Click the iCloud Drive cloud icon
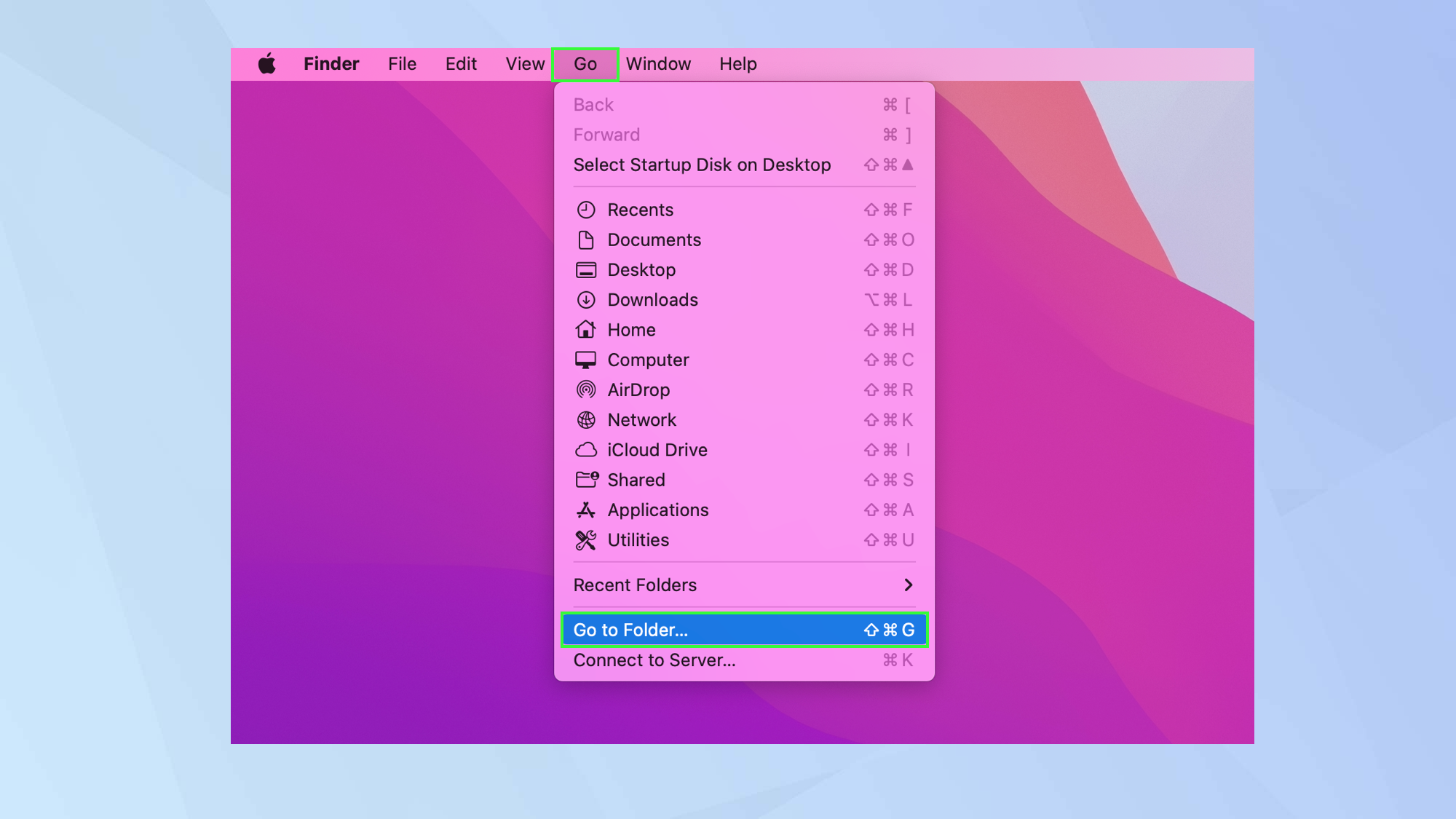The image size is (1456, 819). [586, 450]
